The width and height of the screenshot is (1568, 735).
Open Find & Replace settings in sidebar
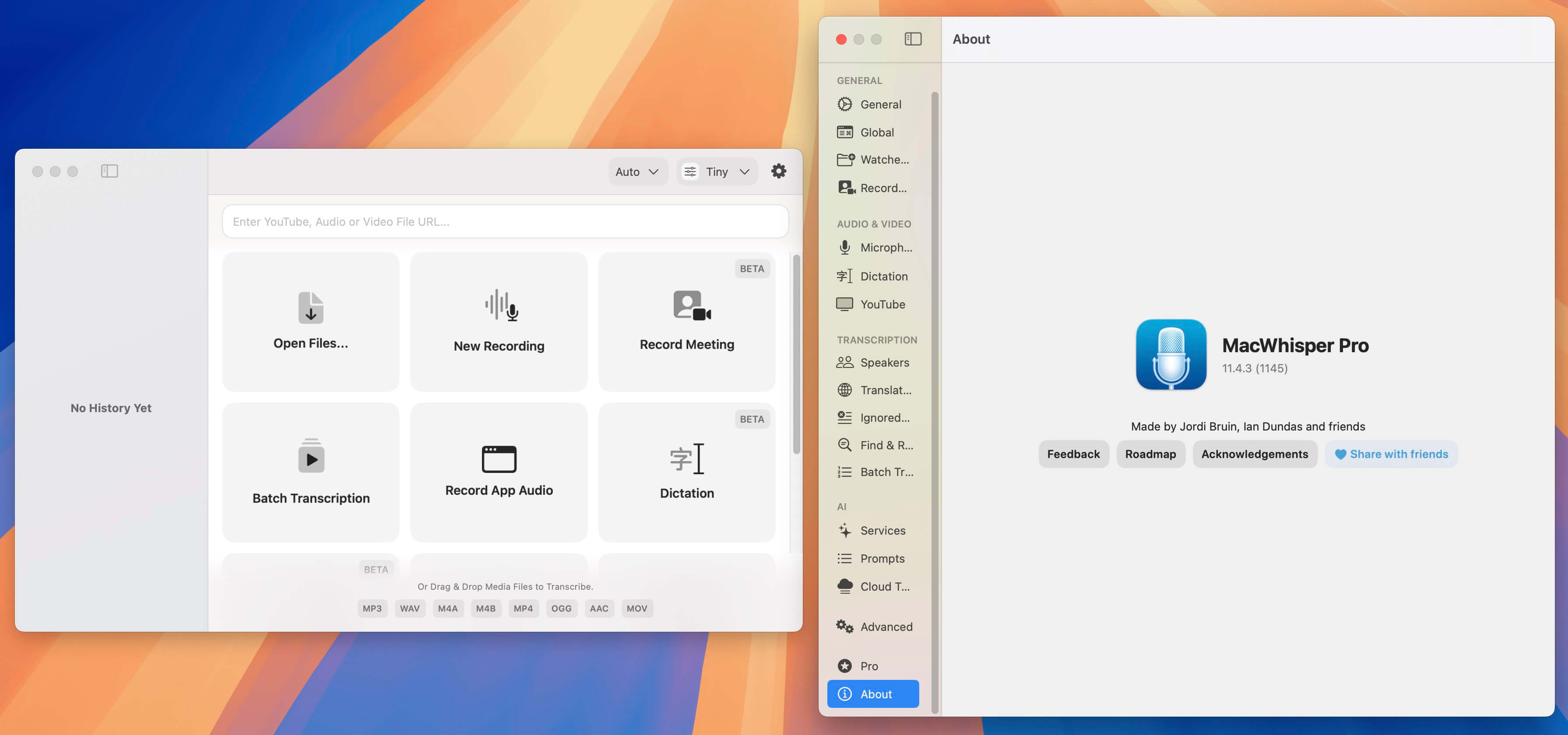click(873, 445)
